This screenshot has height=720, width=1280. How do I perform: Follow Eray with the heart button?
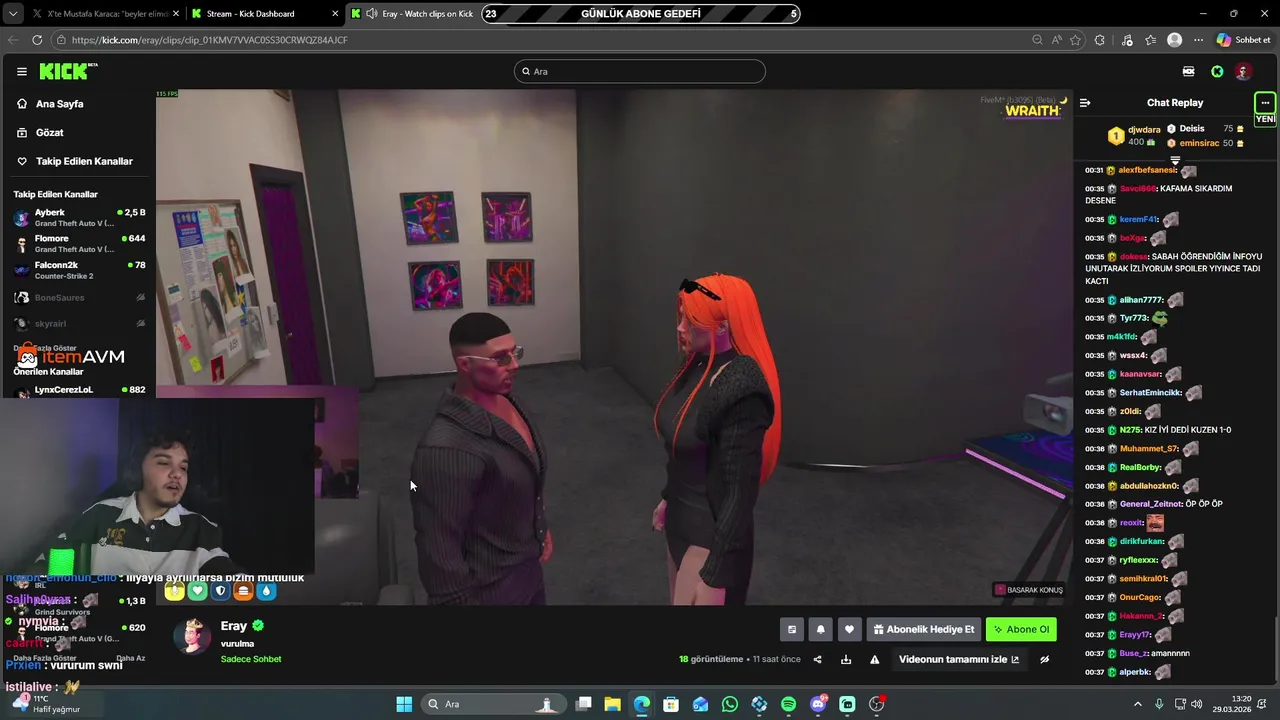(849, 629)
